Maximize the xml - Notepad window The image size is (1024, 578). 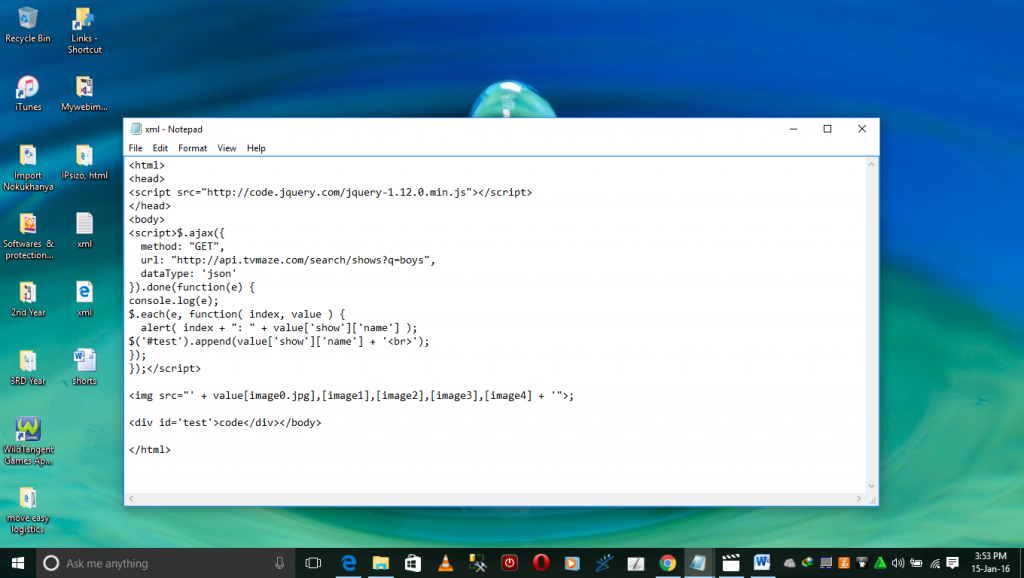(x=827, y=129)
